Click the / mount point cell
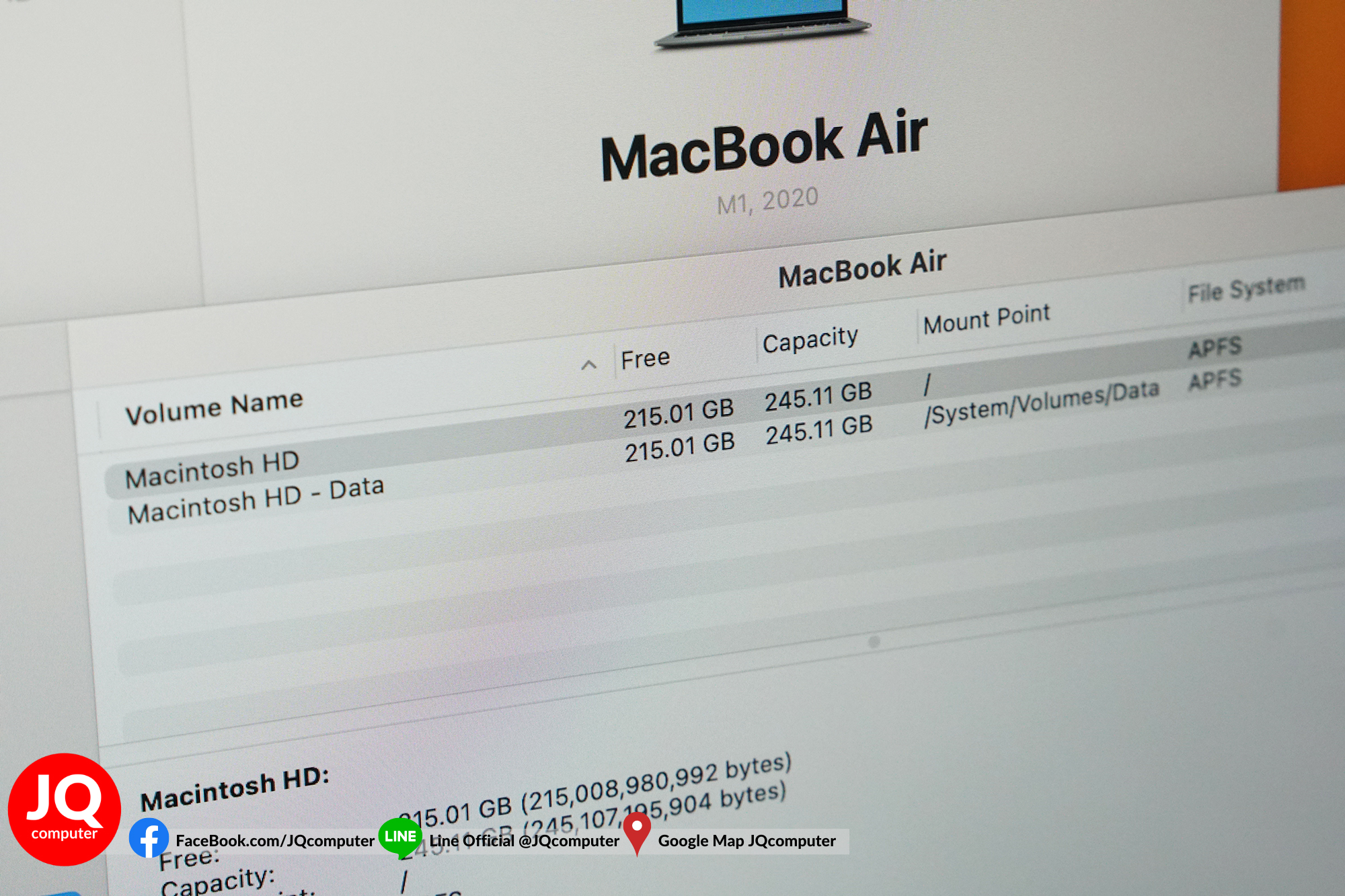The image size is (1345, 896). coord(927,385)
